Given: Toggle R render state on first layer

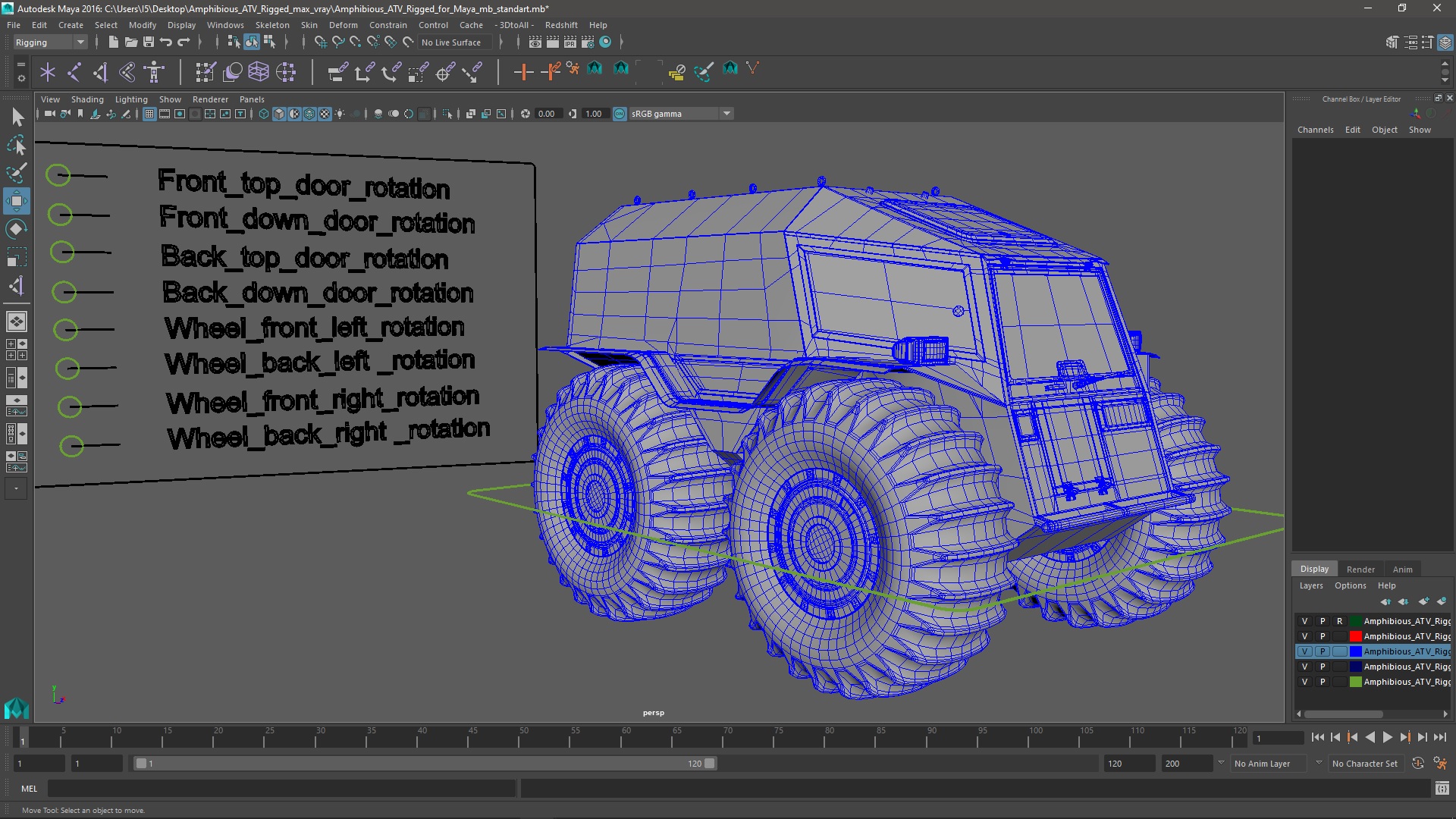Looking at the screenshot, I should point(1339,621).
